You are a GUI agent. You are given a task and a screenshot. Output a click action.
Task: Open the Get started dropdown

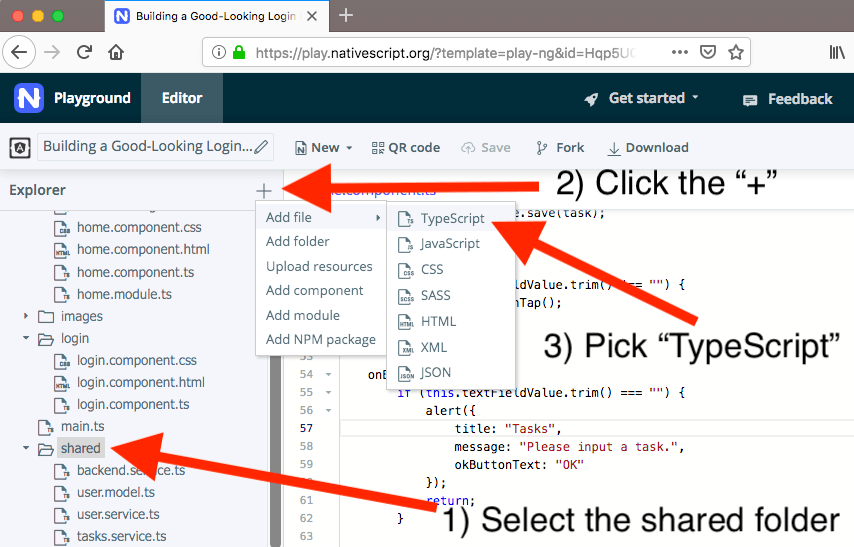[642, 98]
